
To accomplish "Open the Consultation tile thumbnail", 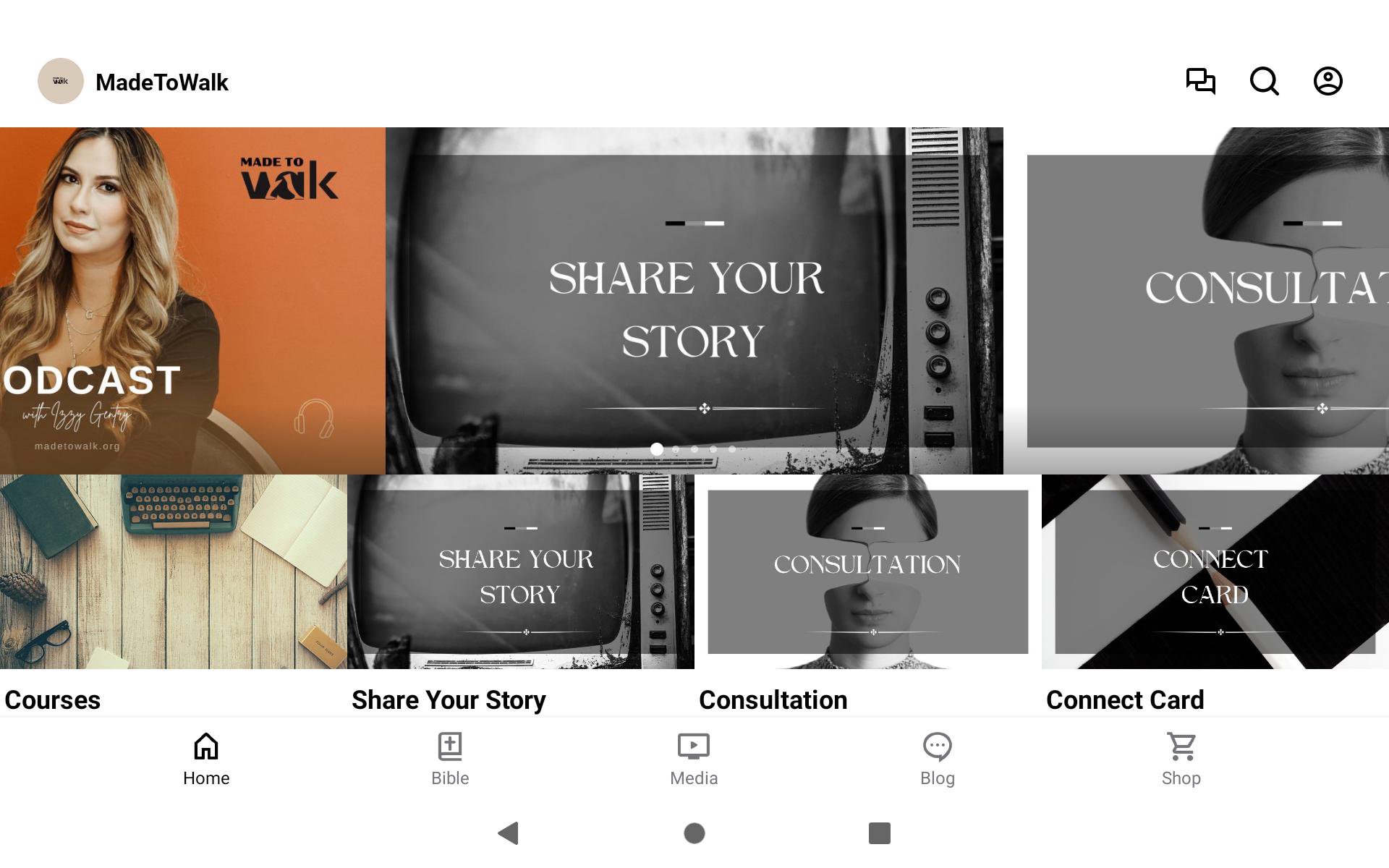I will tap(868, 571).
